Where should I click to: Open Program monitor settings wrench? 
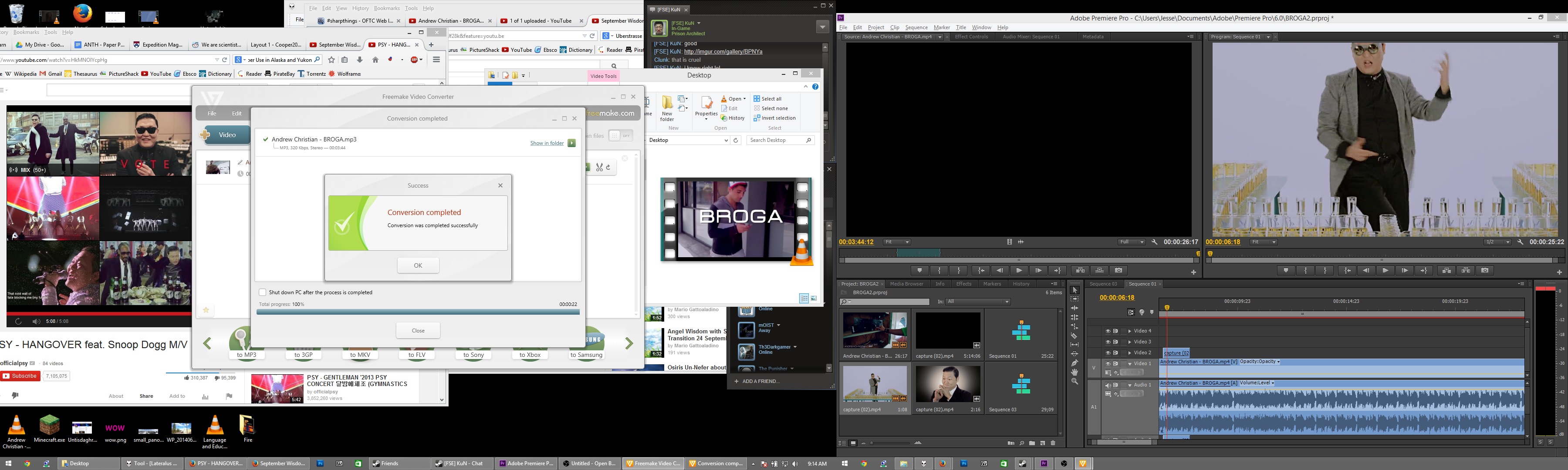point(1520,242)
